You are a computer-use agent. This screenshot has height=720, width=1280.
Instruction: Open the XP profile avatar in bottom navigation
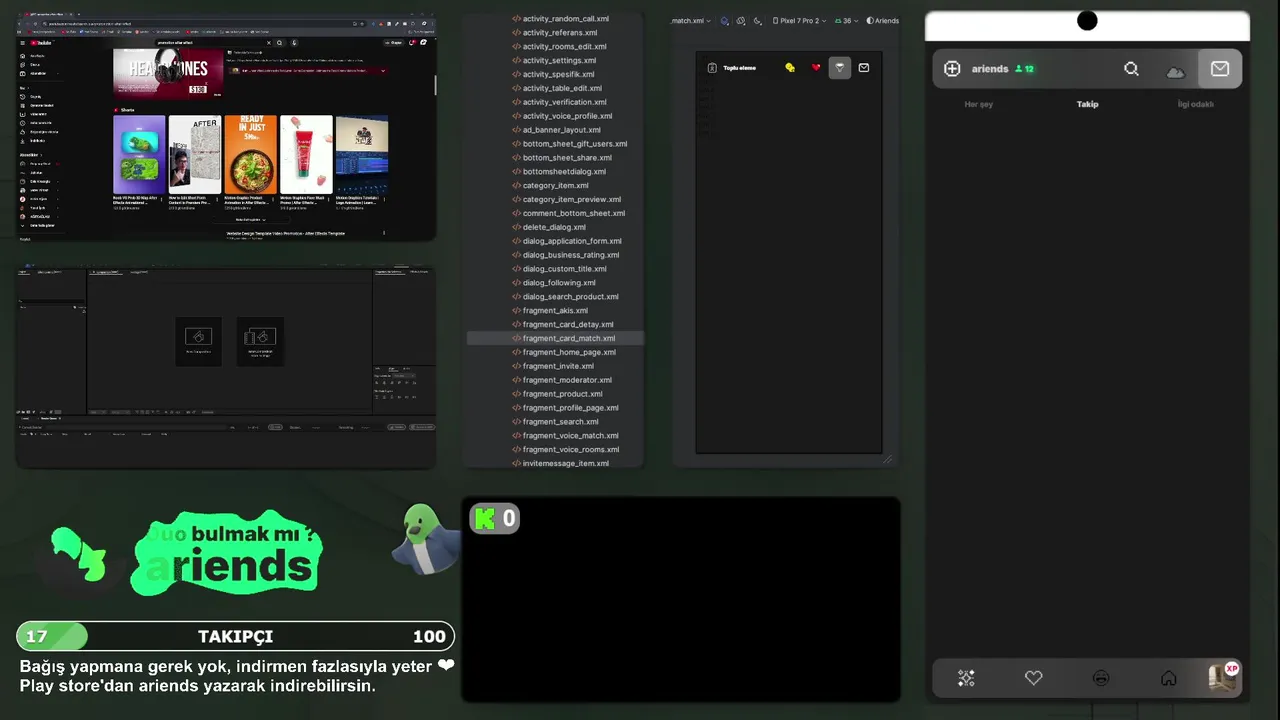[1224, 677]
